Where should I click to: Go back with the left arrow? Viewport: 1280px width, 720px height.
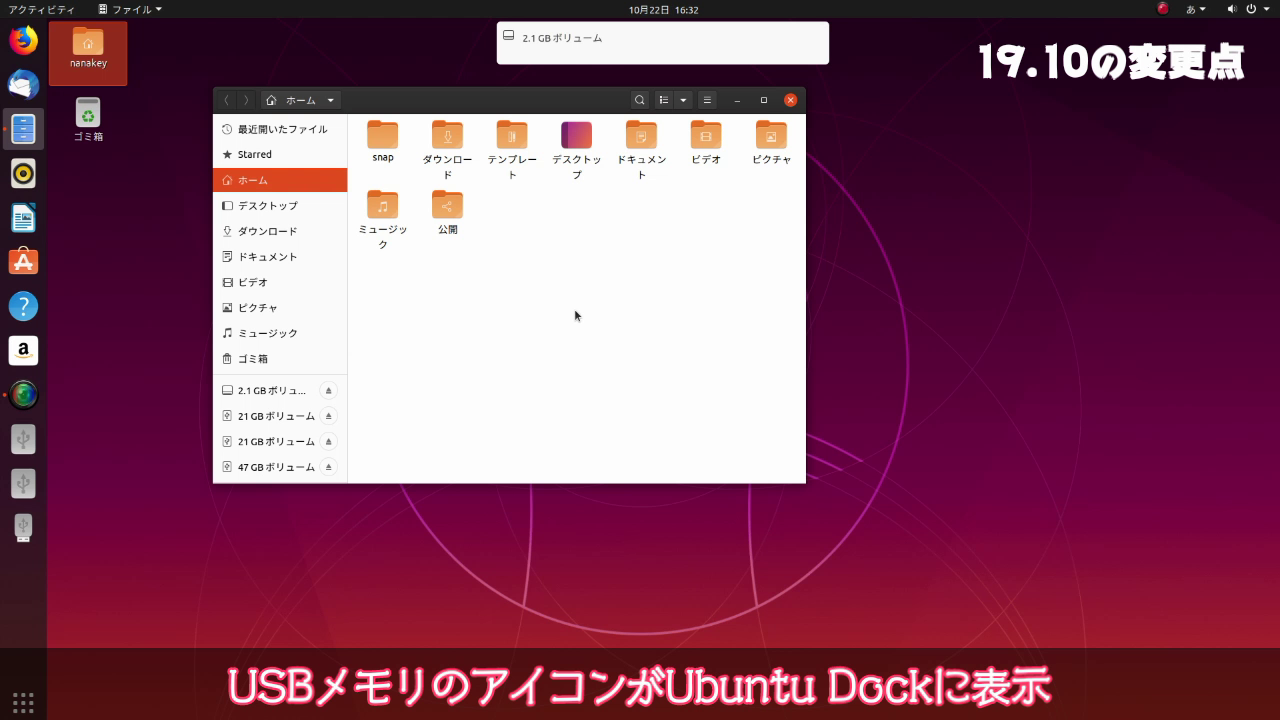point(227,100)
